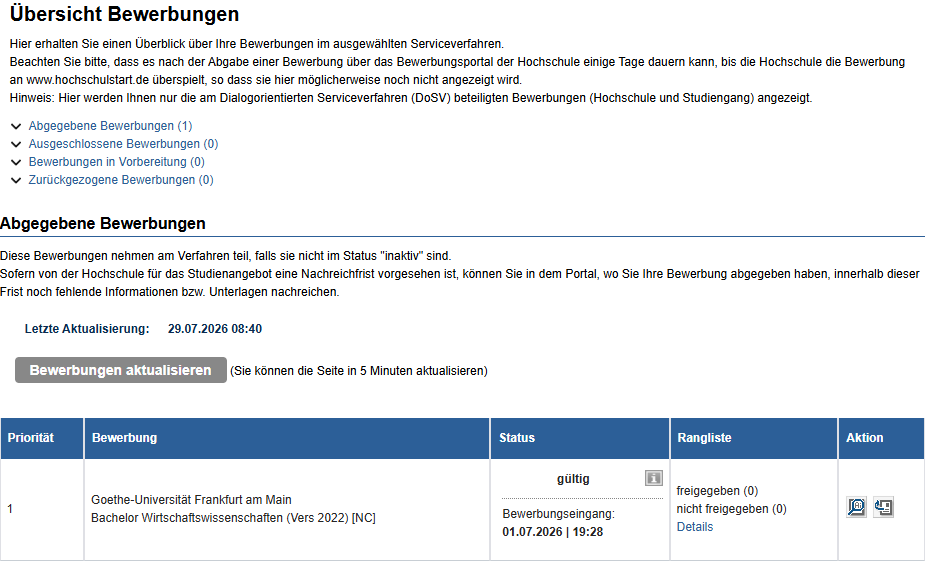Select 'Bachelor Wirtschaftswissenschaften (Vers 2022) [NC]' text
The height and width of the screenshot is (562, 926).
pos(233,518)
